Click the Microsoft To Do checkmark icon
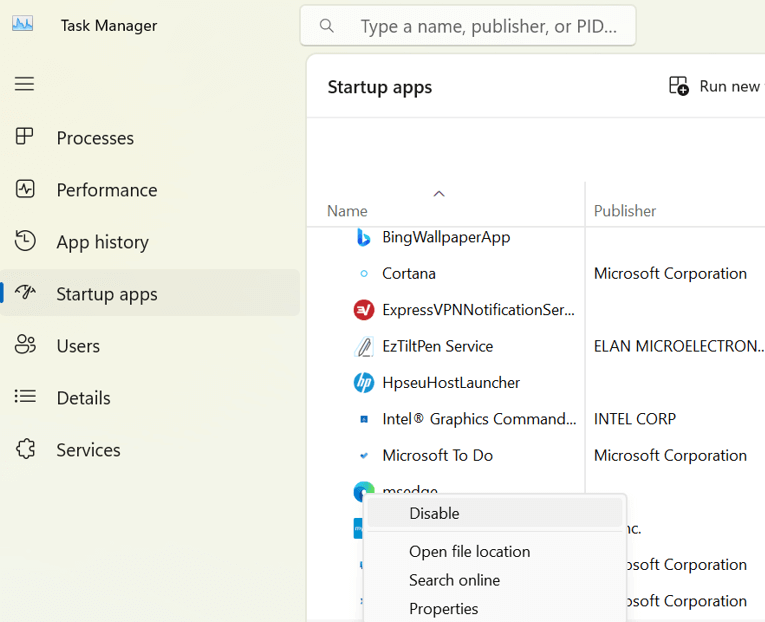Image resolution: width=765 pixels, height=622 pixels. 364,456
